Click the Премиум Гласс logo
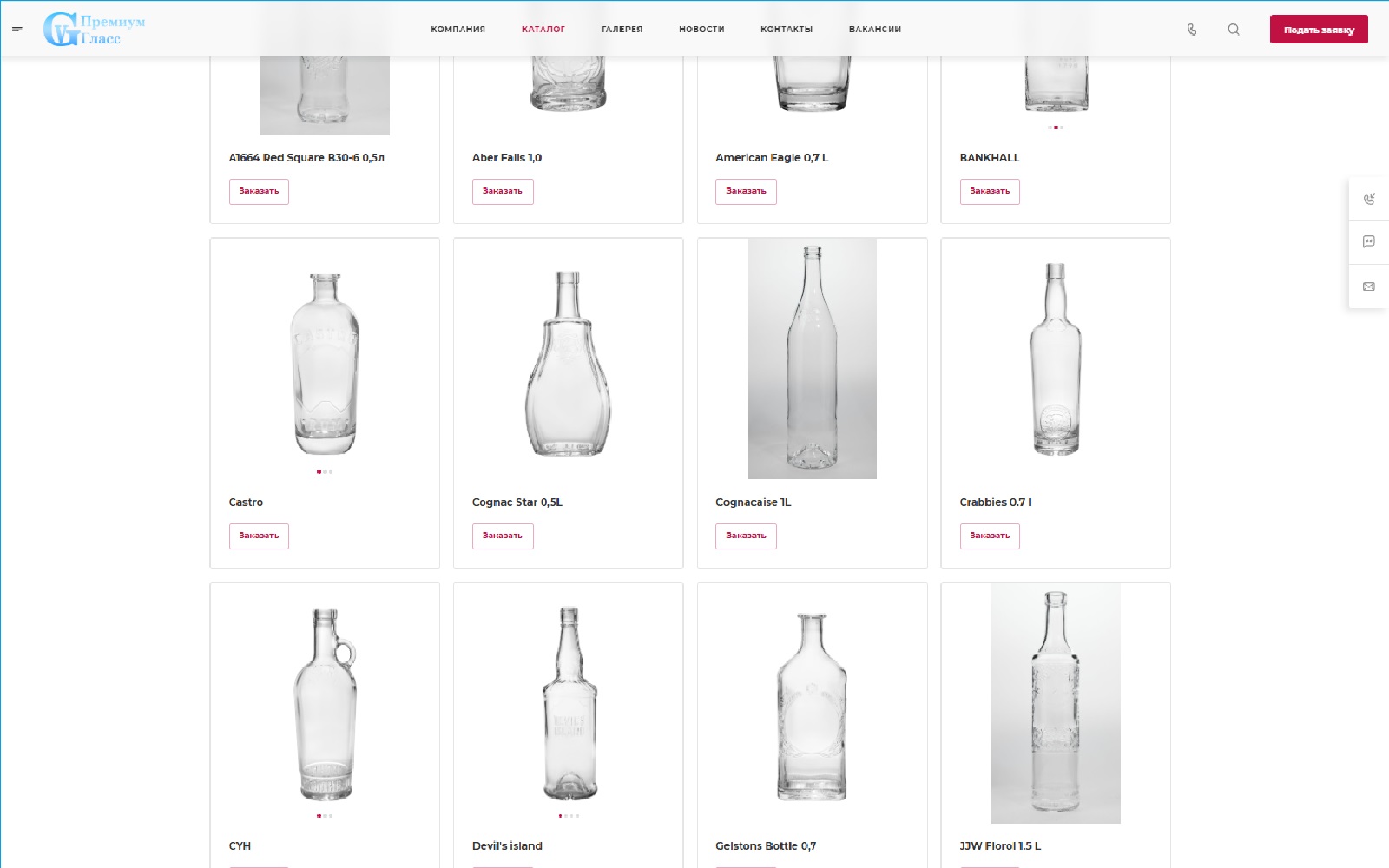This screenshot has width=1389, height=868. [95, 30]
